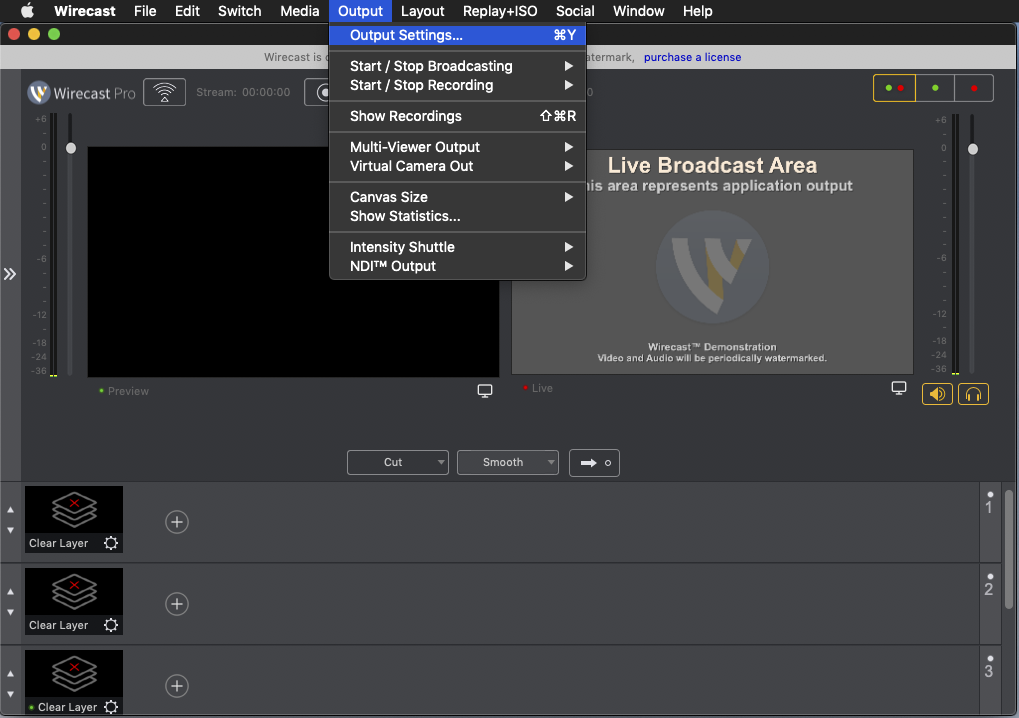Move layer 1 up with arrow
Screen dimensions: 1019x718
[10, 510]
